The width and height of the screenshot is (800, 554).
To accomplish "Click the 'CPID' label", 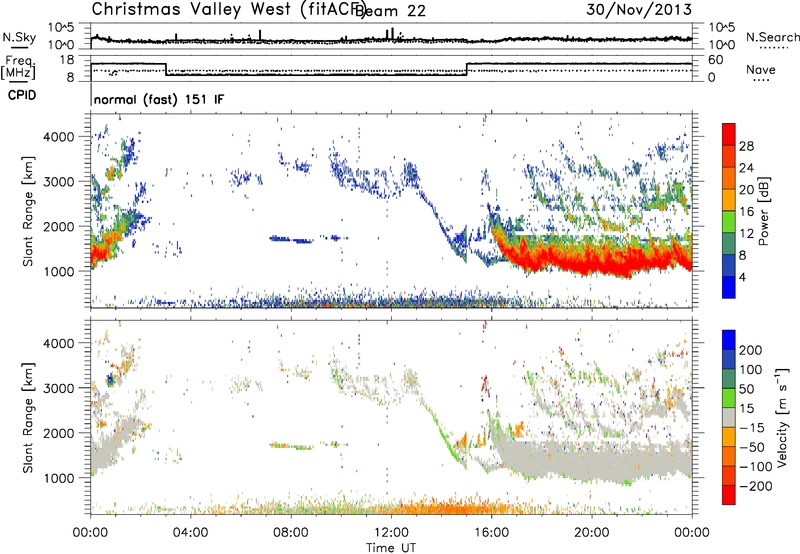I will pos(22,95).
